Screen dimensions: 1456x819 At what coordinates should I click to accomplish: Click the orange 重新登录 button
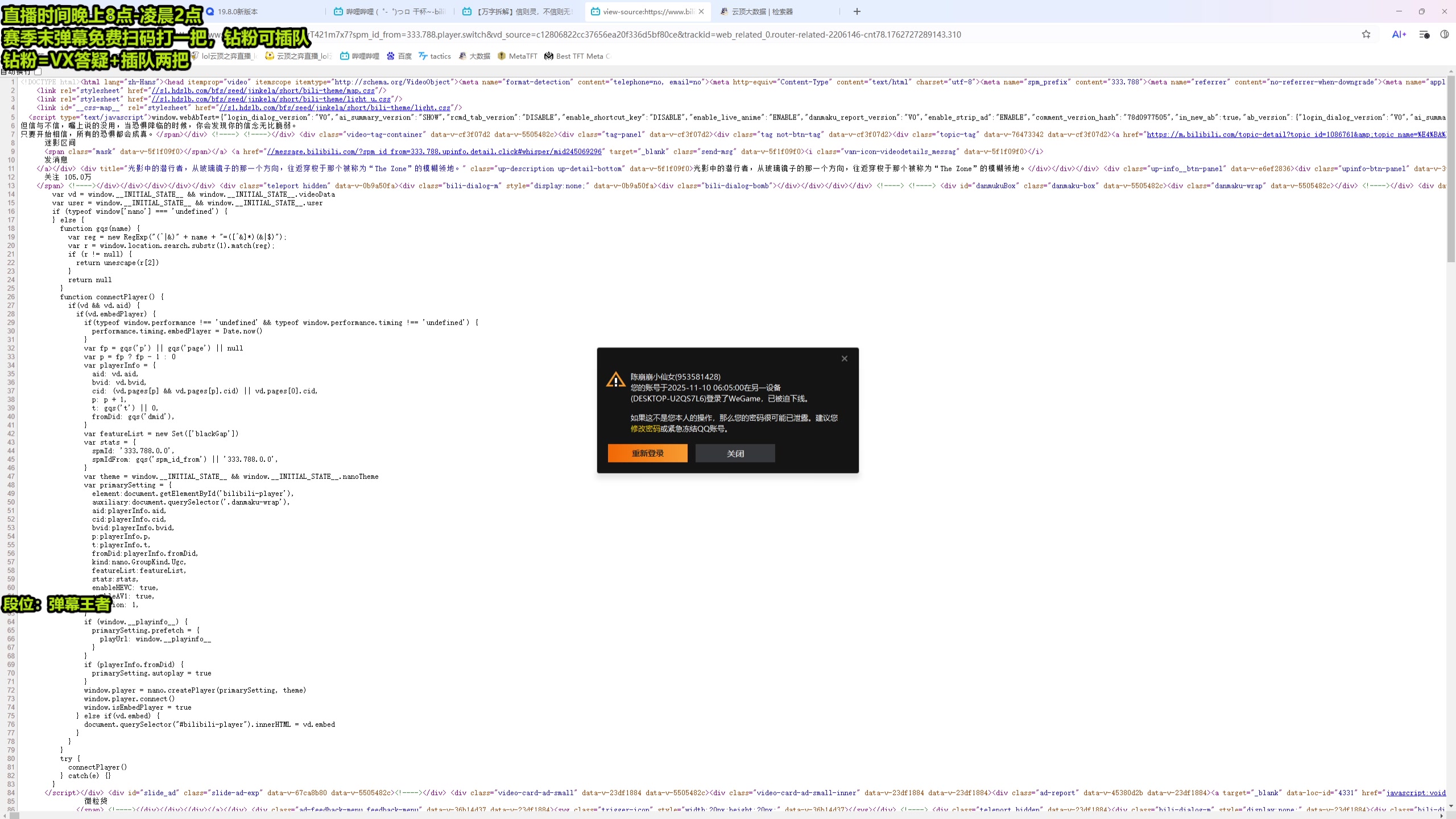point(647,453)
